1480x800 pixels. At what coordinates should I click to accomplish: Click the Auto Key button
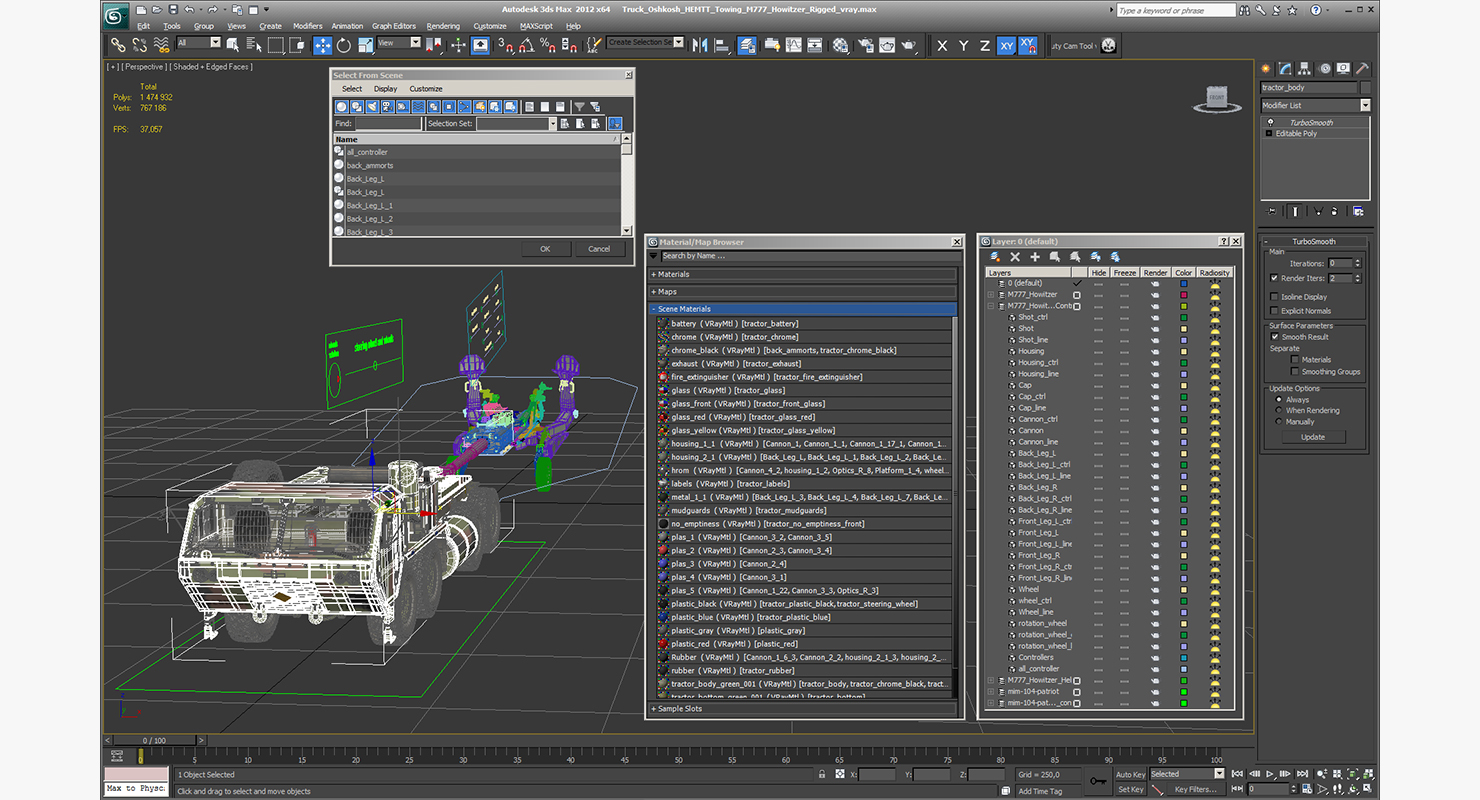(x=1130, y=774)
